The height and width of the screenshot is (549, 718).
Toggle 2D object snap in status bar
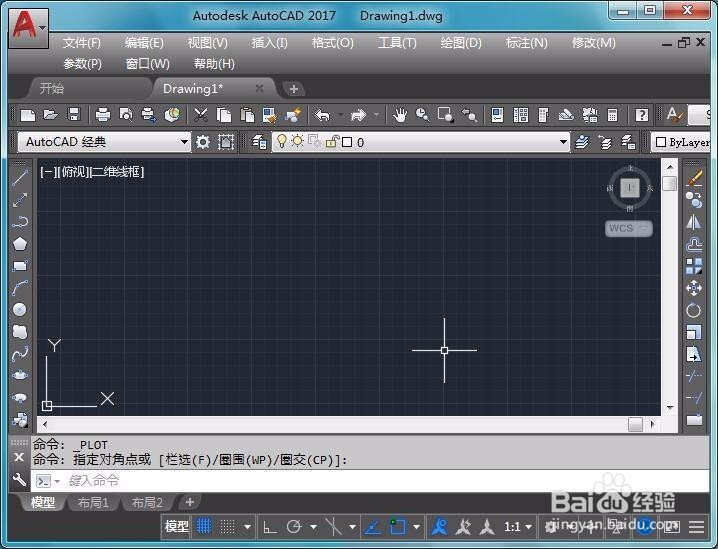pyautogui.click(x=397, y=527)
